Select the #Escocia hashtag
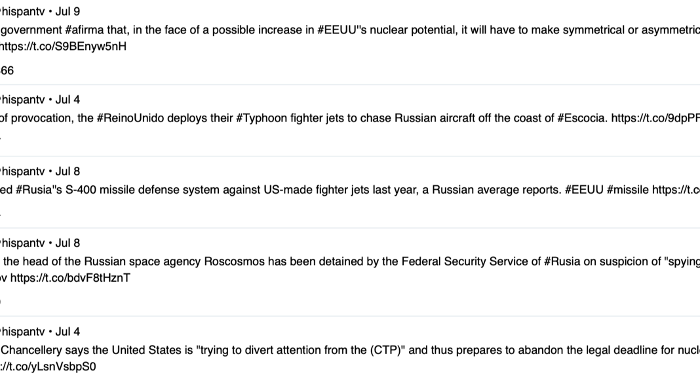This screenshot has height=378, width=700. [x=582, y=118]
